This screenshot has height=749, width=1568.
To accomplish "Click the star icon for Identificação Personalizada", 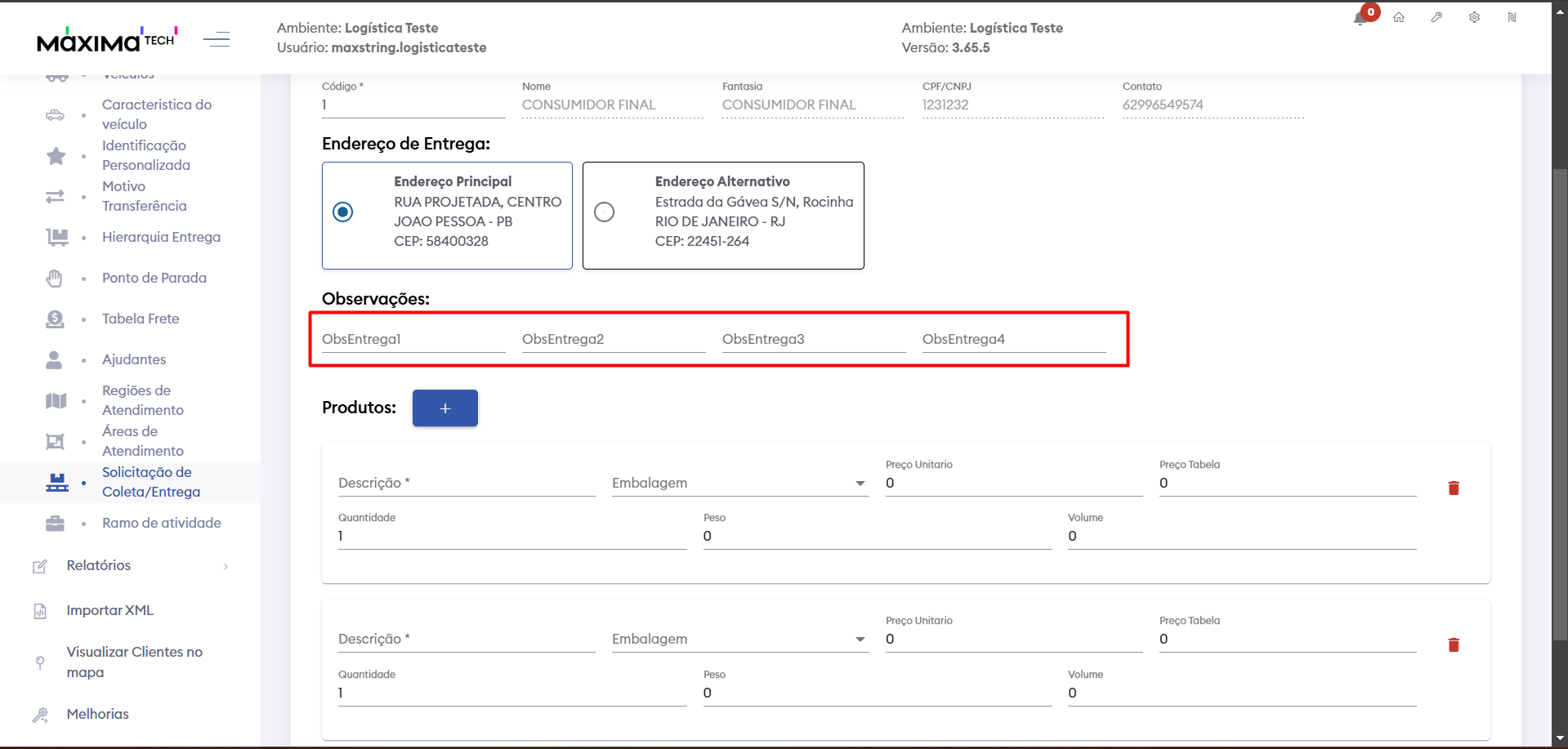I will point(56,156).
